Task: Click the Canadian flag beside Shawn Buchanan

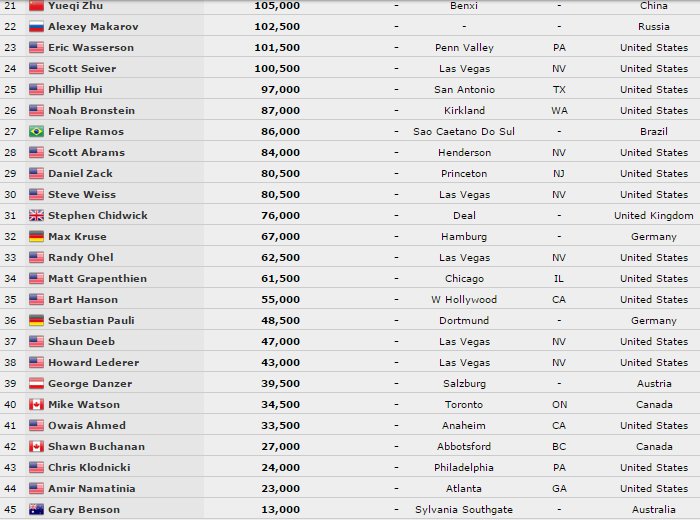Action: [x=36, y=447]
